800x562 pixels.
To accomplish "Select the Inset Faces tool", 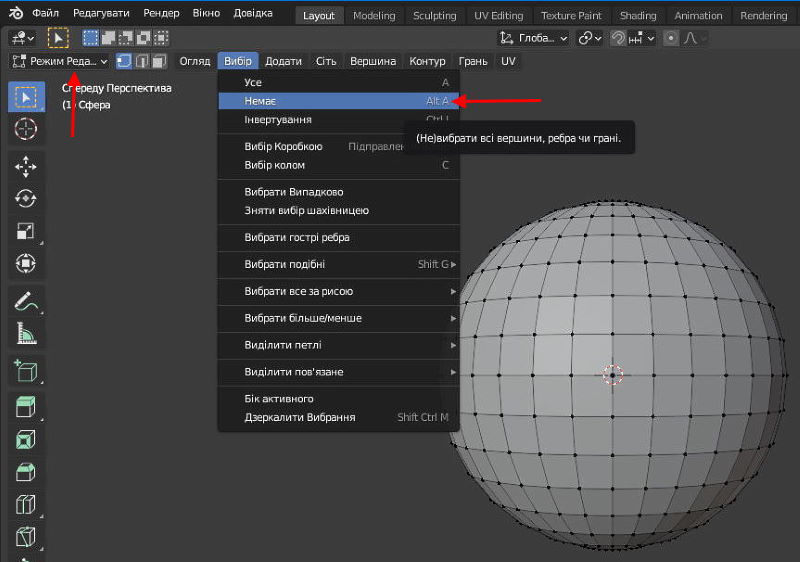I will coord(26,439).
